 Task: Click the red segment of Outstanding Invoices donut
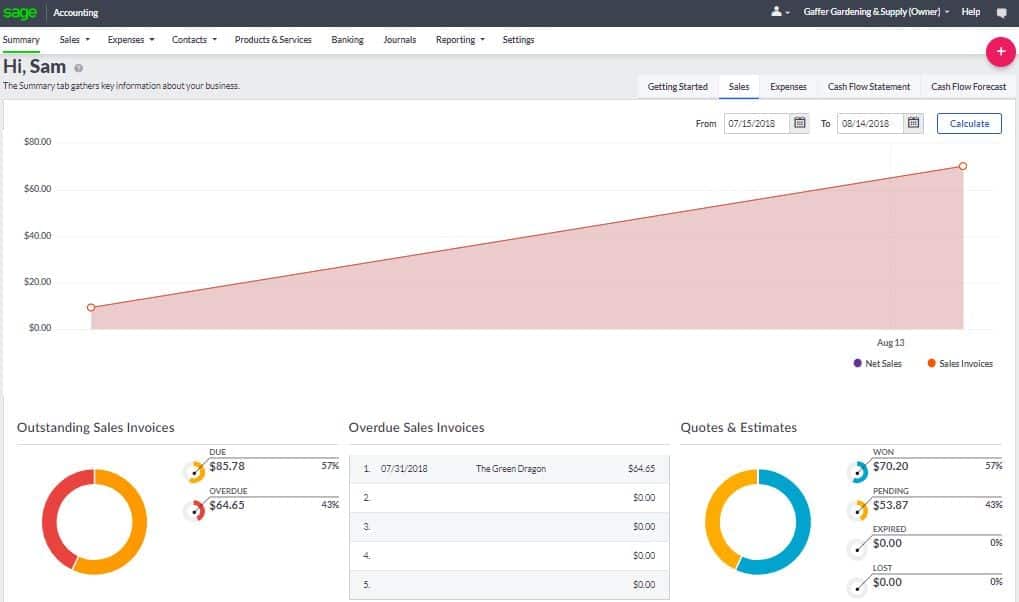click(50, 516)
